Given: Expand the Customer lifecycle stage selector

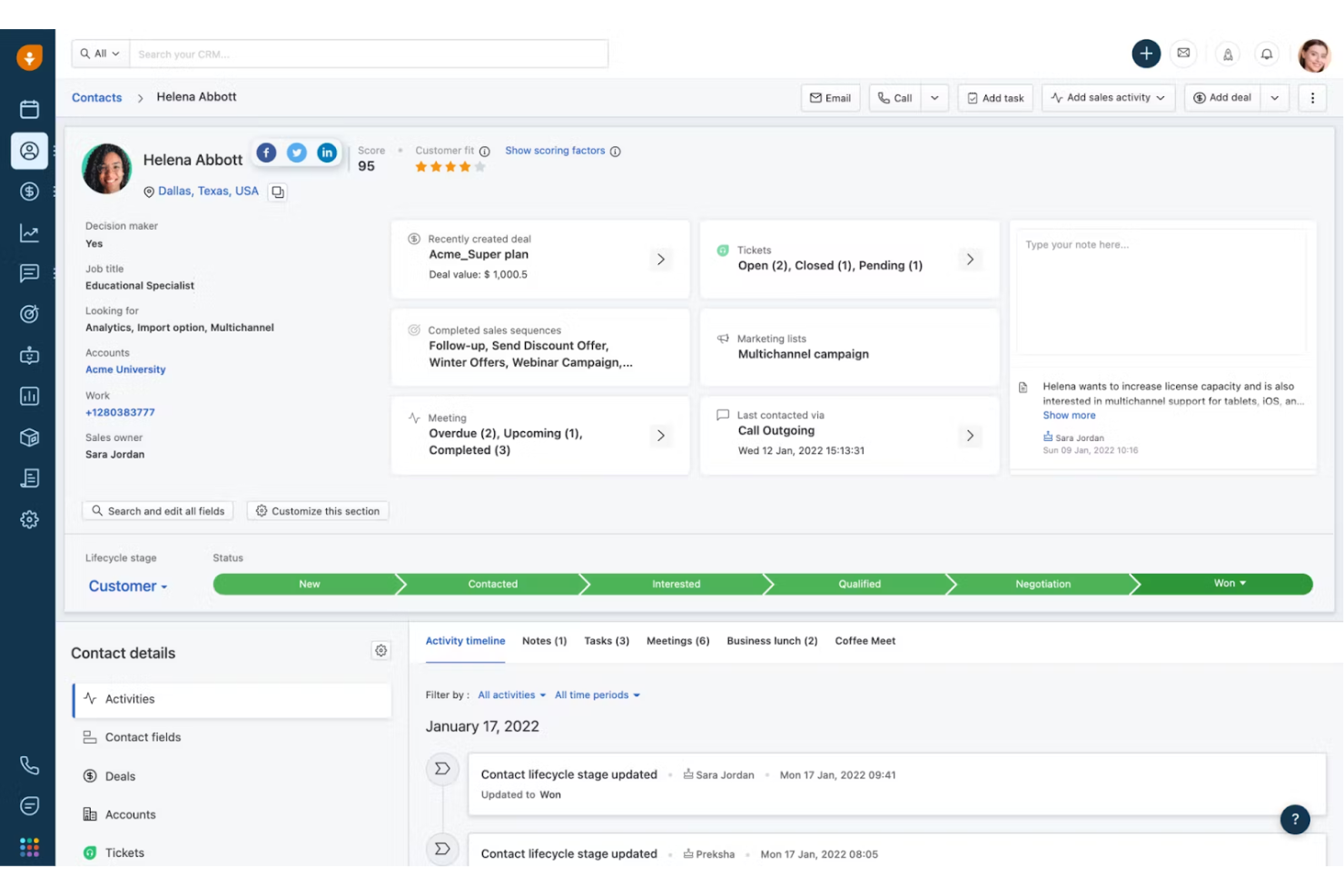Looking at the screenshot, I should point(126,586).
